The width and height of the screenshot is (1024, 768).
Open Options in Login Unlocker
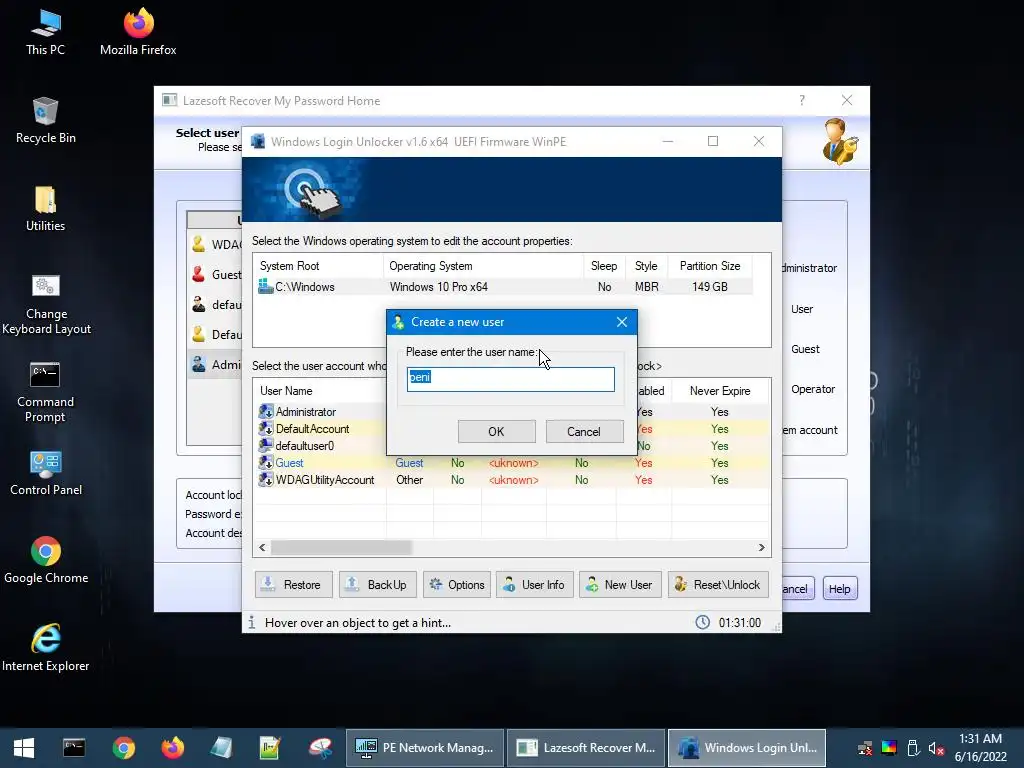(457, 584)
